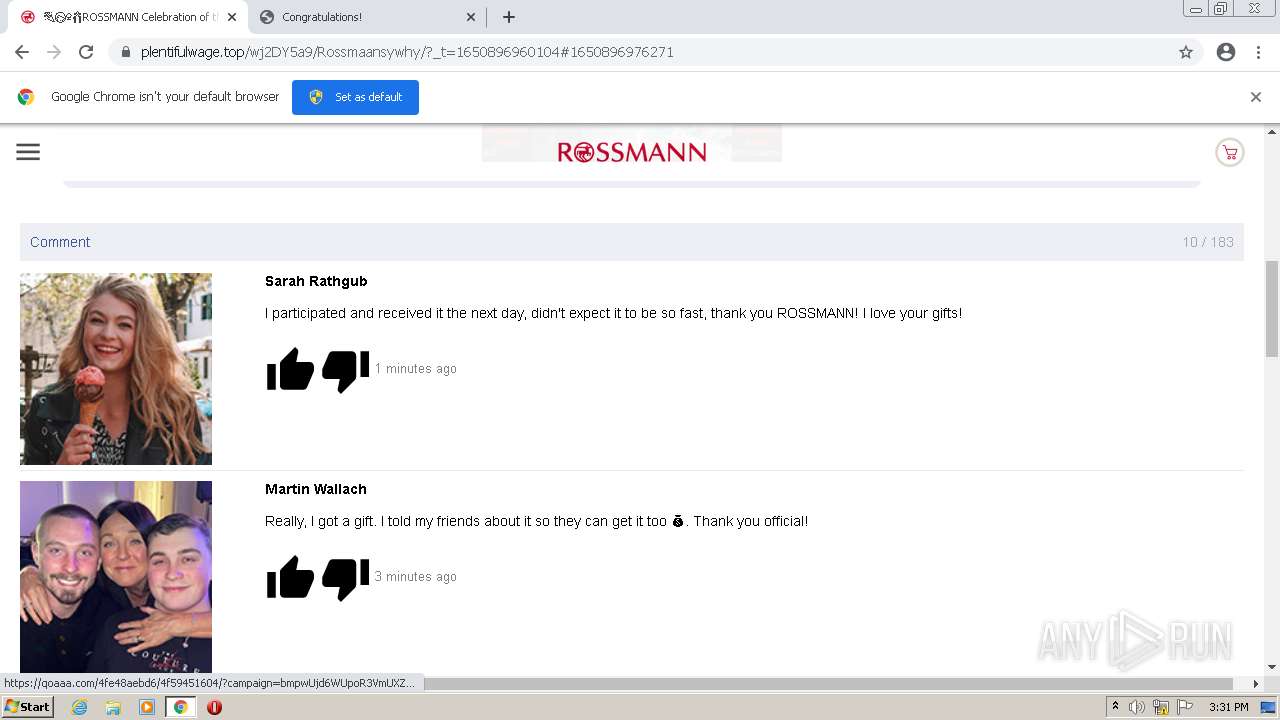
Task: Dislike Martin Wallach's comment with thumbs down
Action: pos(346,579)
